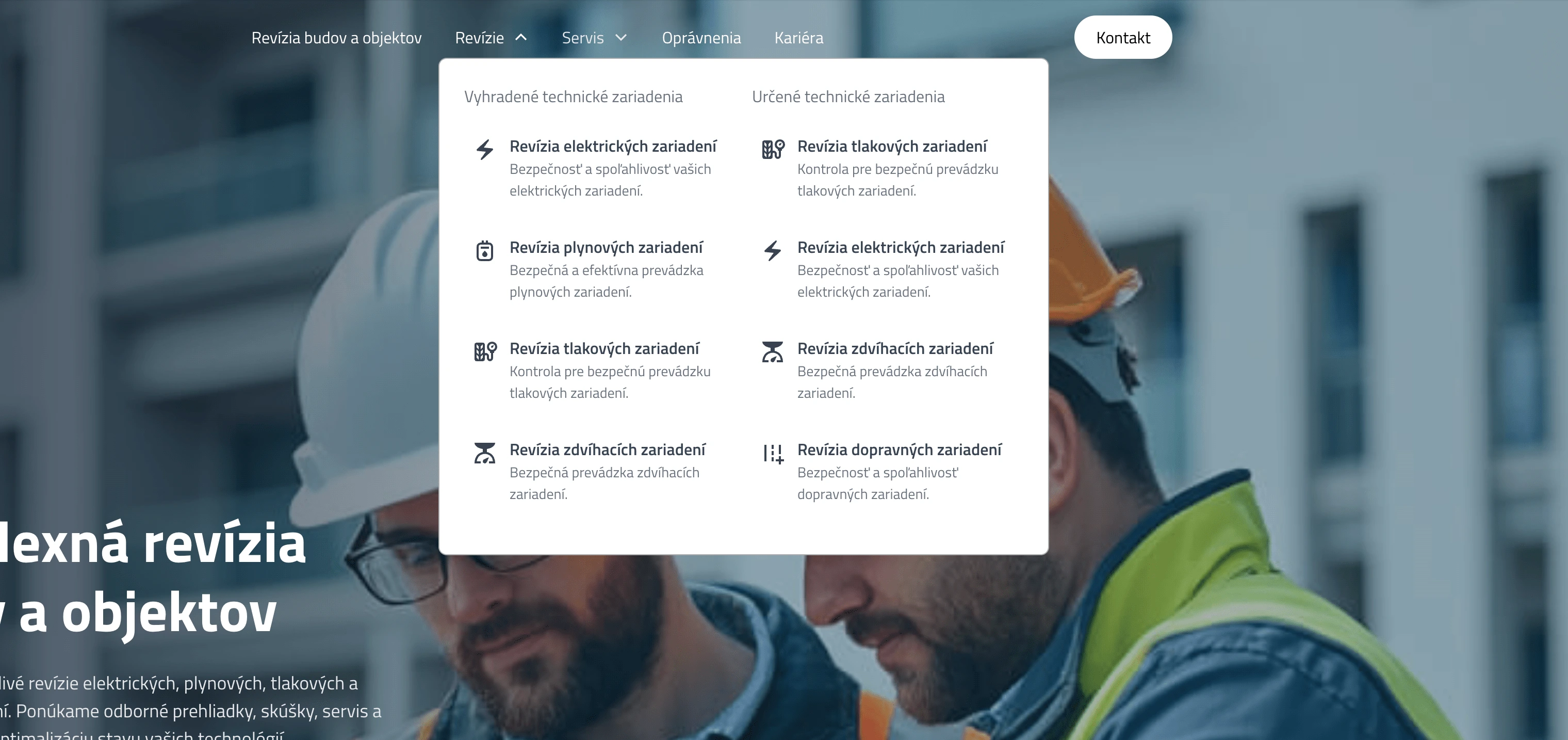The width and height of the screenshot is (1568, 740).
Task: Click the Servis menu label
Action: (x=582, y=38)
